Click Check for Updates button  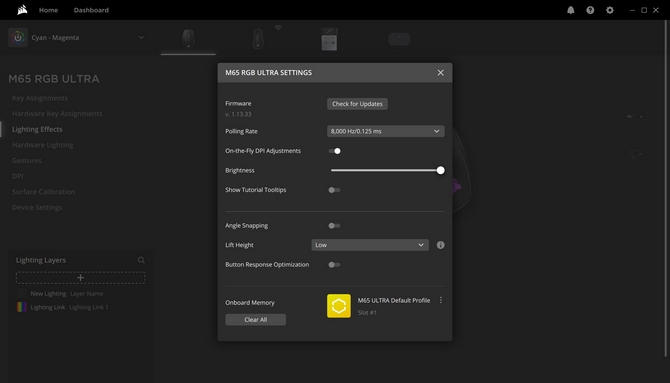click(x=357, y=104)
